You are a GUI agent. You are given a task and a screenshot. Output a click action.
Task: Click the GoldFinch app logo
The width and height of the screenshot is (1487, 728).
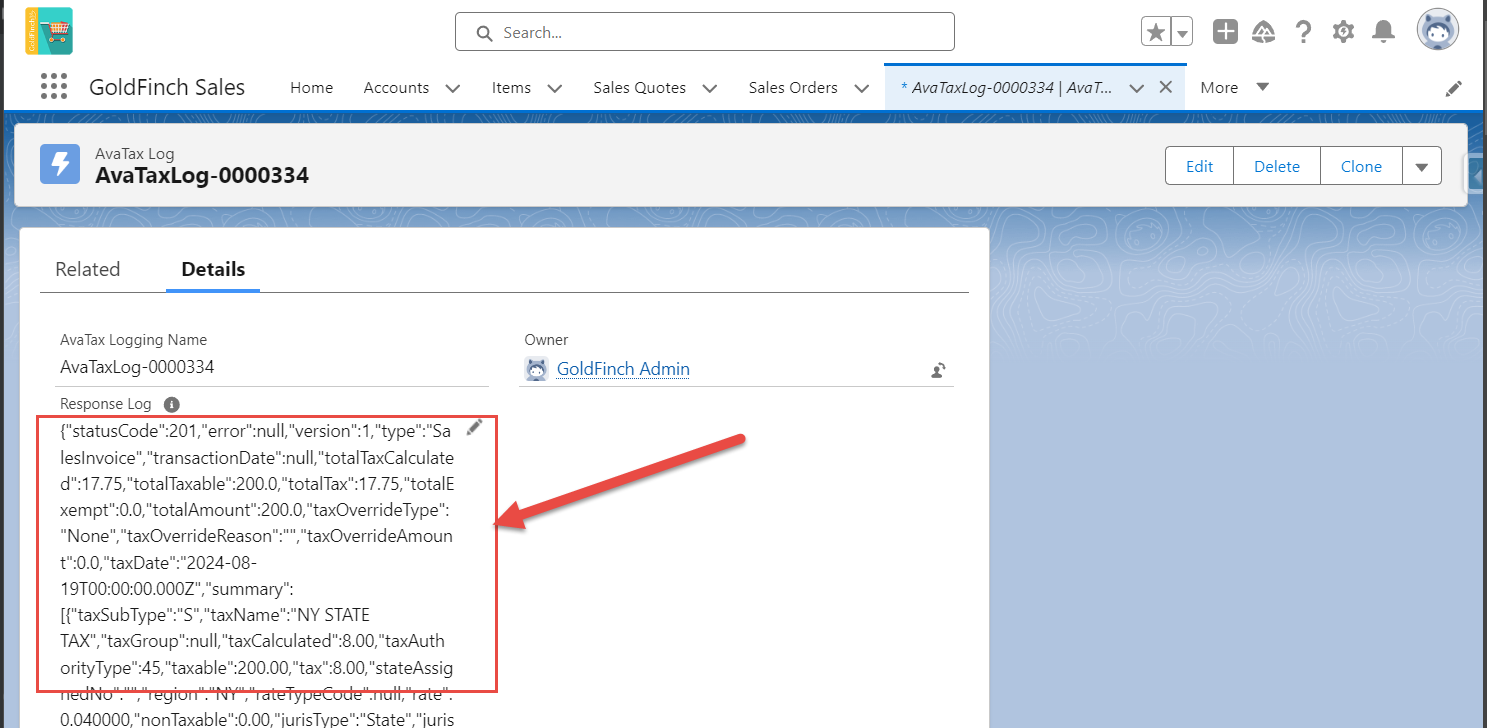coord(49,31)
